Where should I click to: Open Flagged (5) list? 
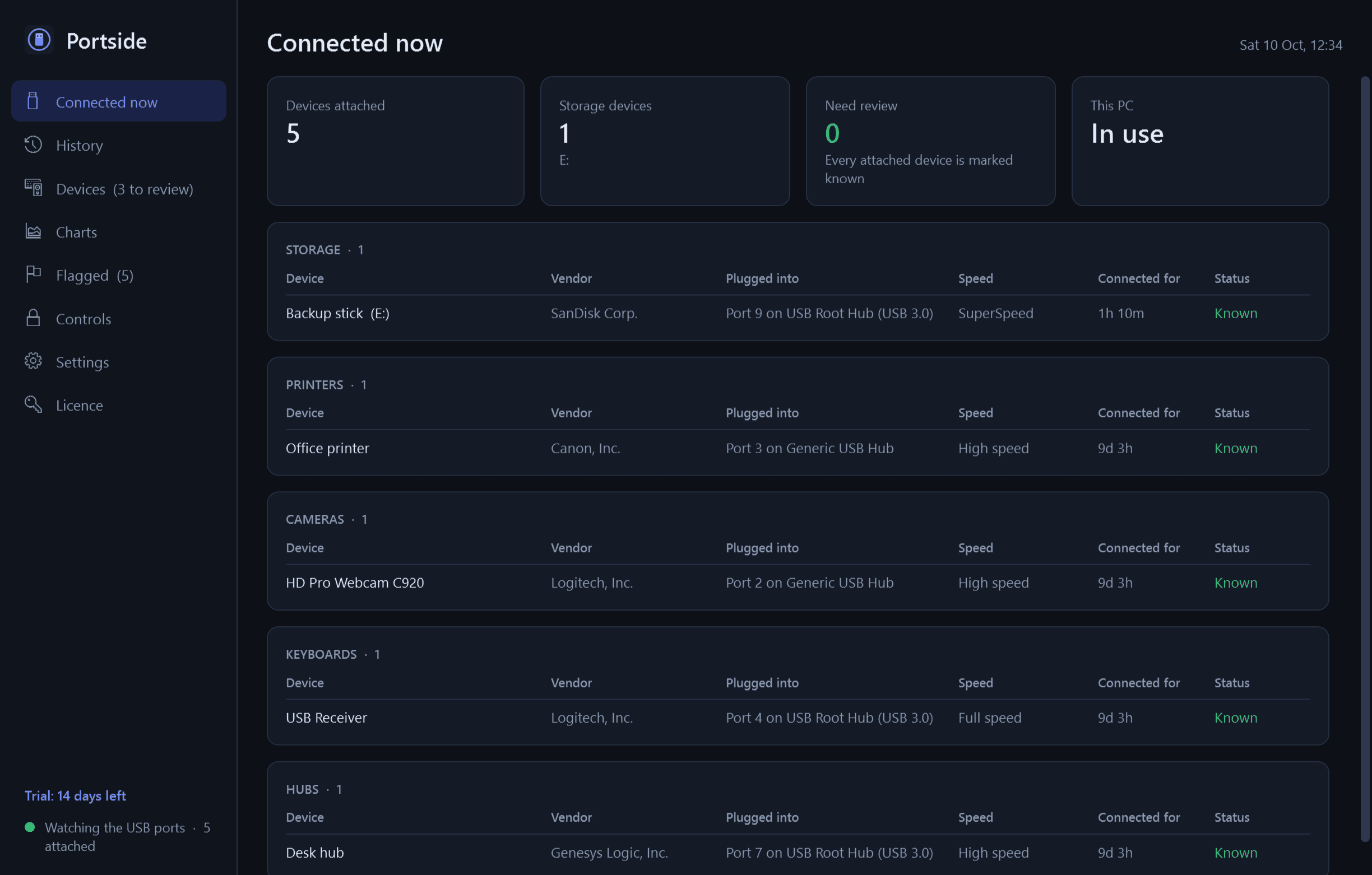click(118, 275)
